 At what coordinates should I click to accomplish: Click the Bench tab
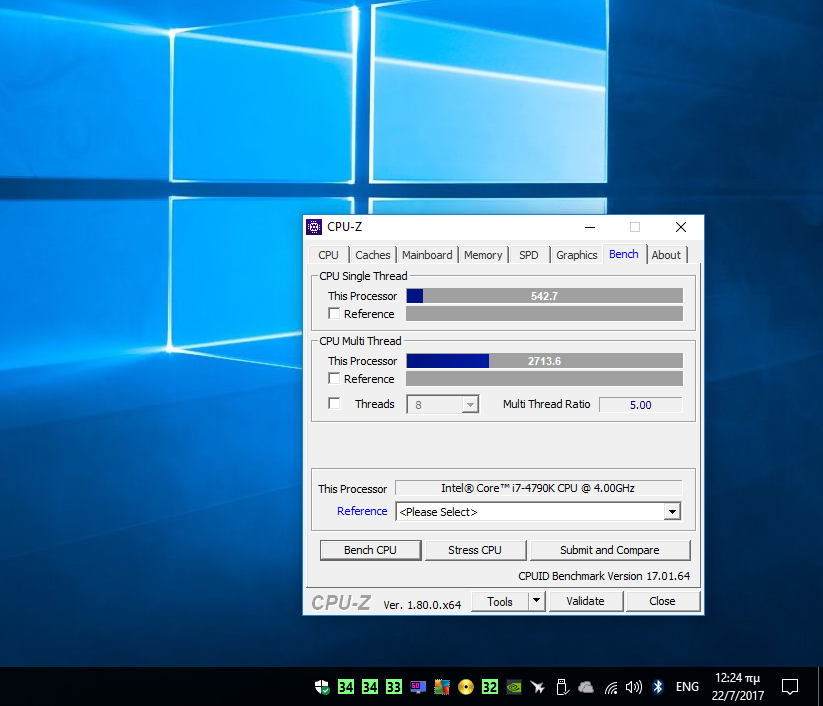(624, 254)
